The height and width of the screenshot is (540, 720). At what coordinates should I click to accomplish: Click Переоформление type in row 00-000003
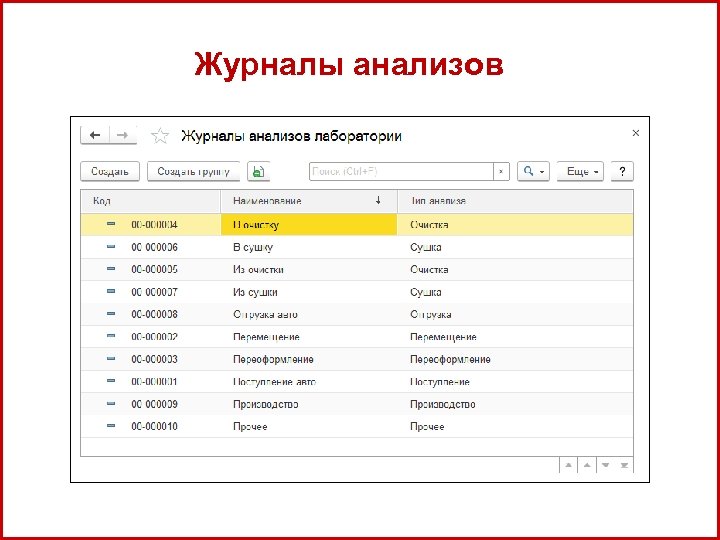[x=515, y=359]
